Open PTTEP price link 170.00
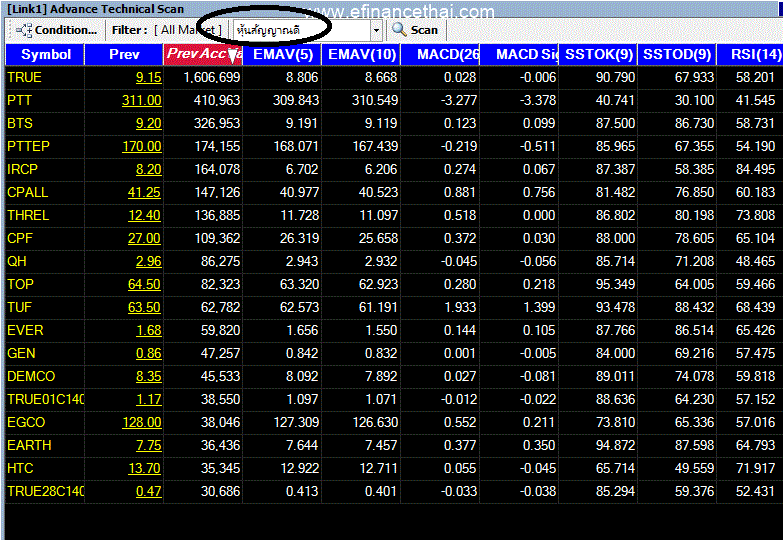 (x=142, y=147)
